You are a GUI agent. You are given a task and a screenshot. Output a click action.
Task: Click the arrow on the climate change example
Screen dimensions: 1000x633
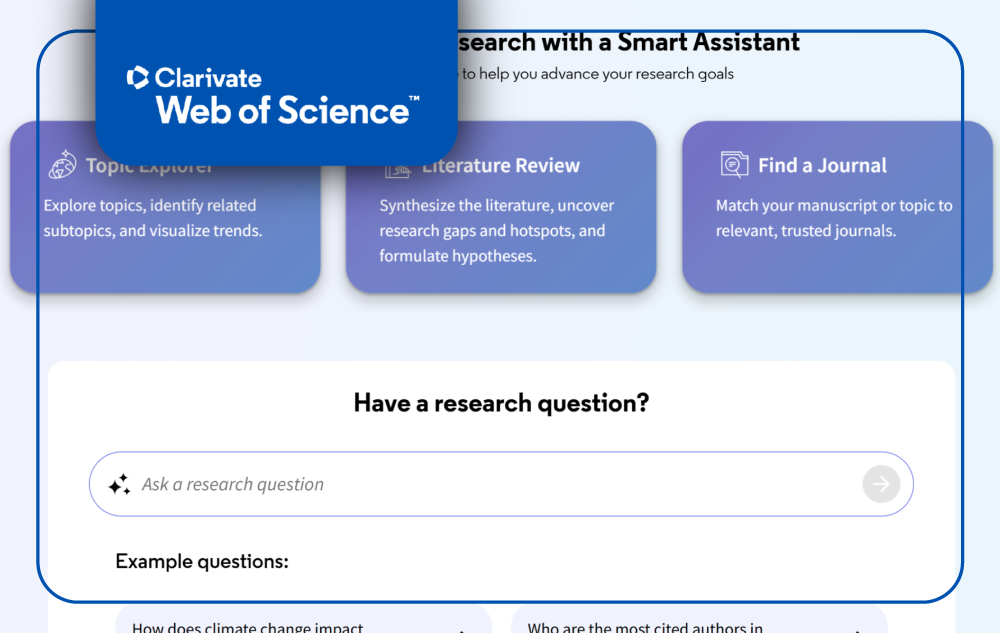(x=462, y=629)
